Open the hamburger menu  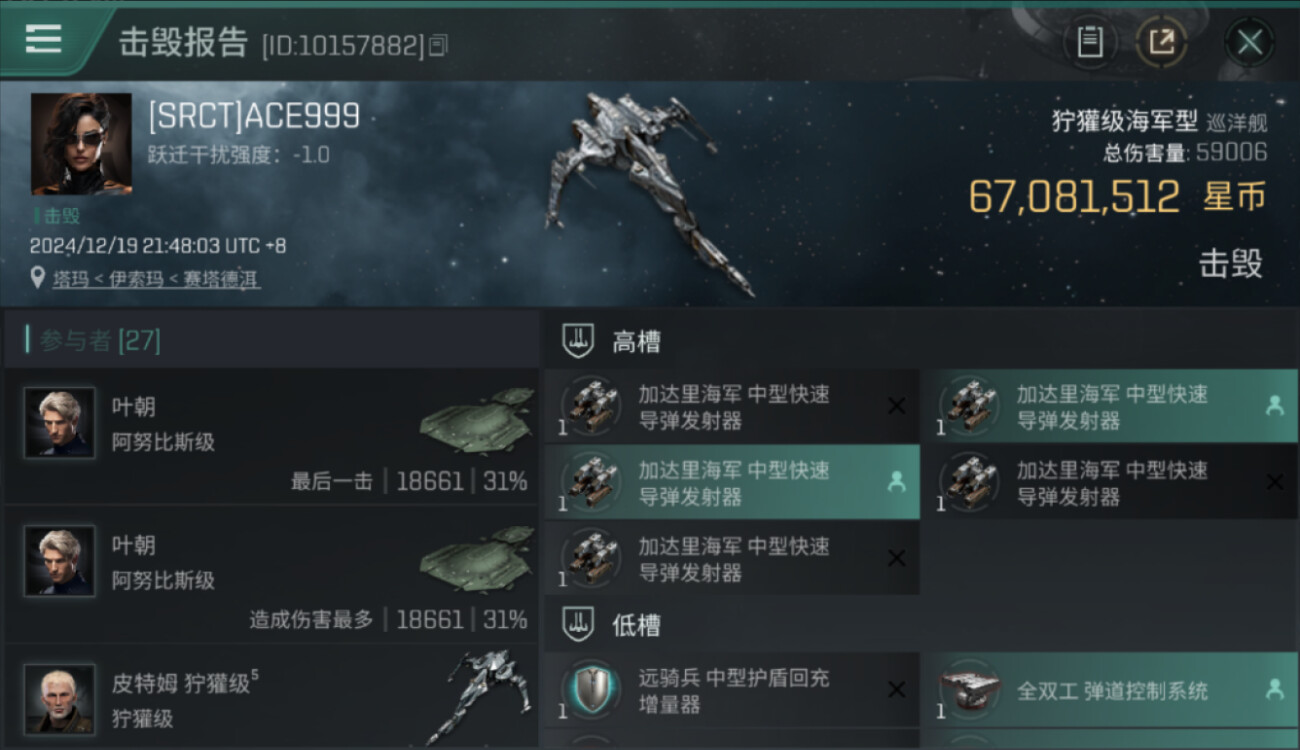pyautogui.click(x=44, y=40)
